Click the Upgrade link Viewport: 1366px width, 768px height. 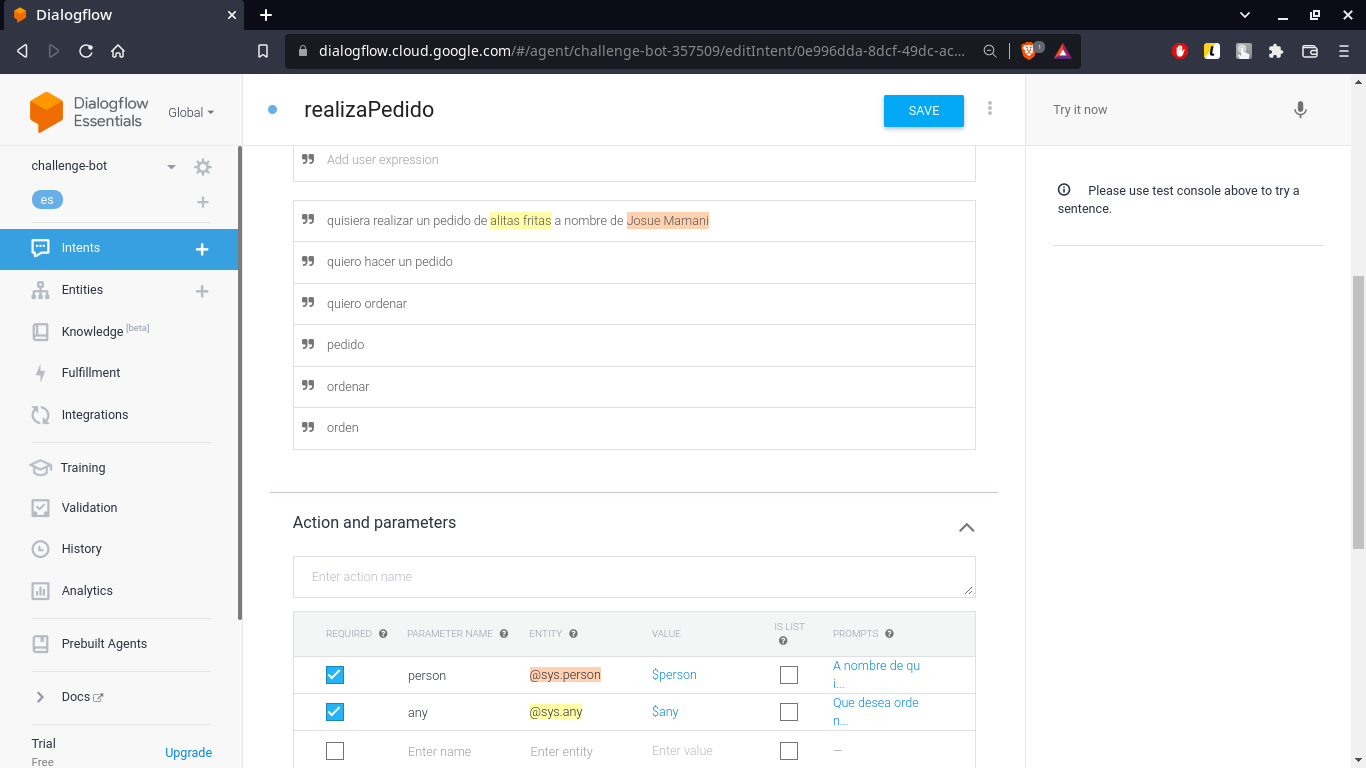click(x=188, y=753)
